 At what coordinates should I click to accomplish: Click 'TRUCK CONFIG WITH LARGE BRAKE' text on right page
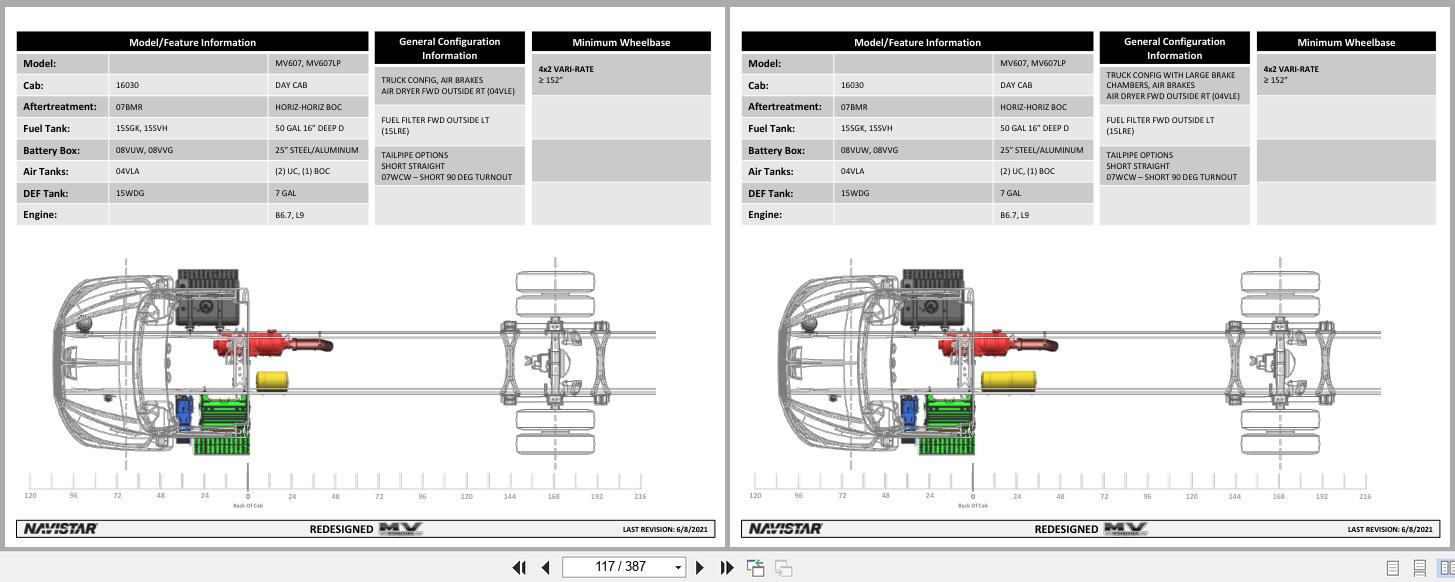coord(1170,75)
